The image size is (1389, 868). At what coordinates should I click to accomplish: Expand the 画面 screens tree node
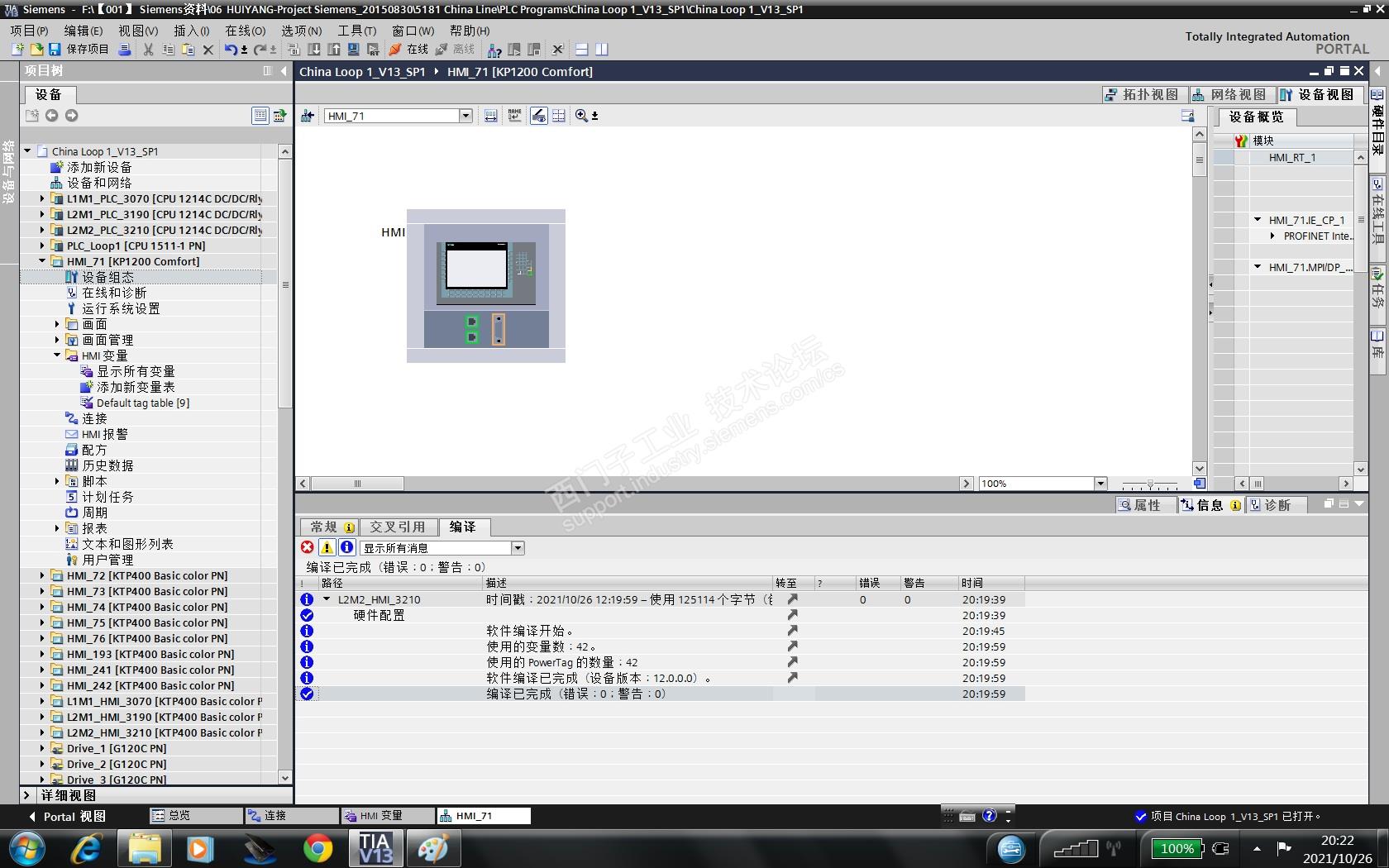click(57, 324)
